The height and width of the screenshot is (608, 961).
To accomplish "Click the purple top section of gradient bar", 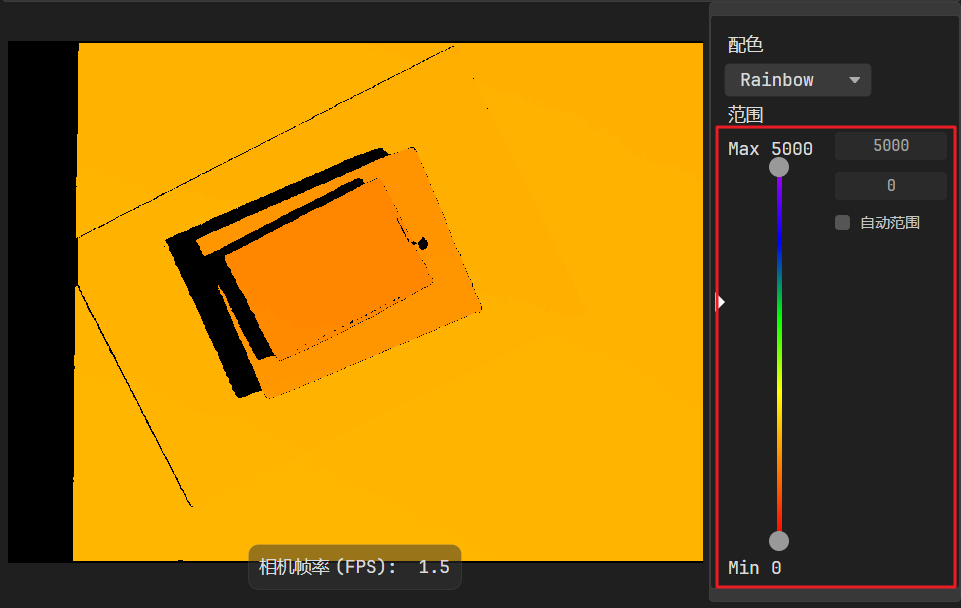I will pos(778,195).
